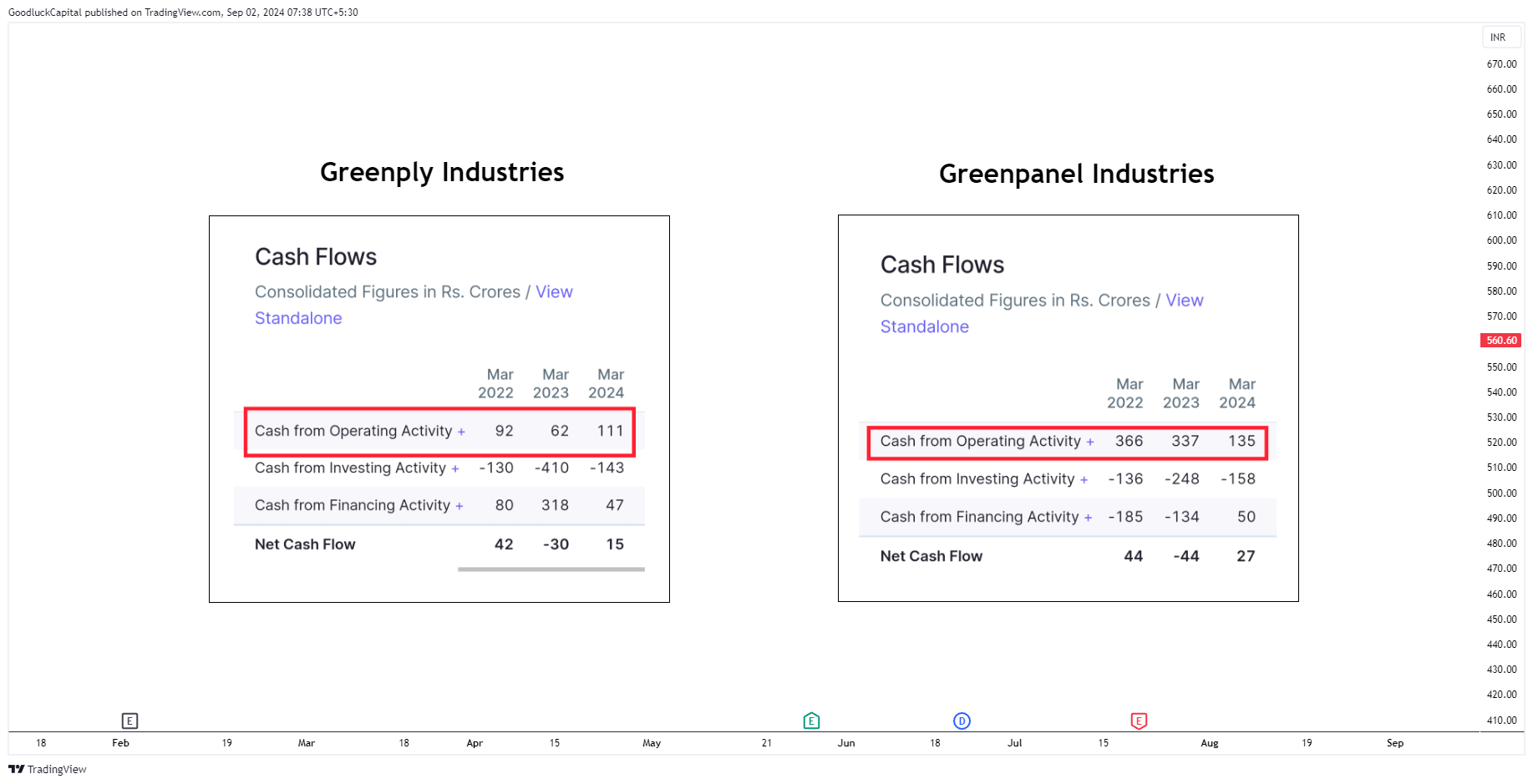1533x784 pixels.
Task: Click the Apr label on time axis
Action: click(x=475, y=743)
